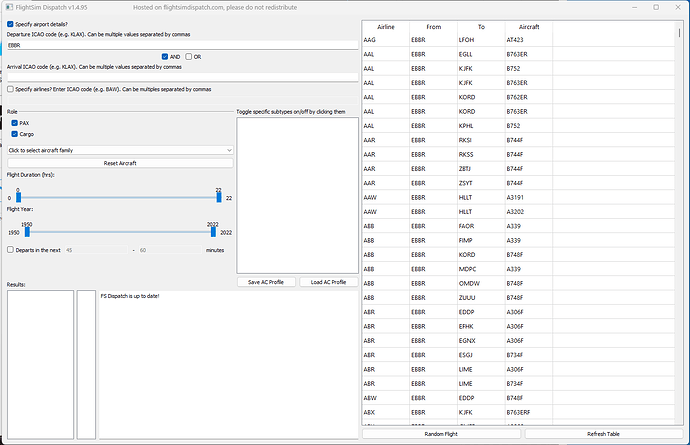Uncheck the PAX role checkbox

point(15,123)
